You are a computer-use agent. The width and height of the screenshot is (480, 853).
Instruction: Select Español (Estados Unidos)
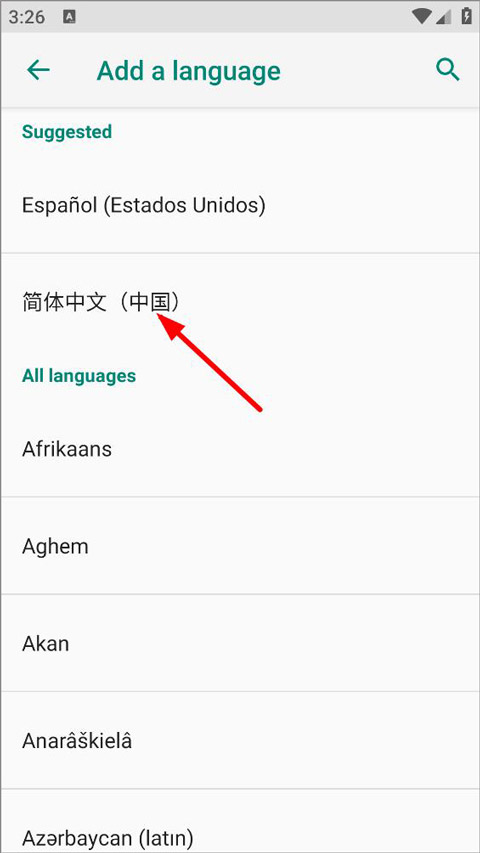pyautogui.click(x=240, y=205)
